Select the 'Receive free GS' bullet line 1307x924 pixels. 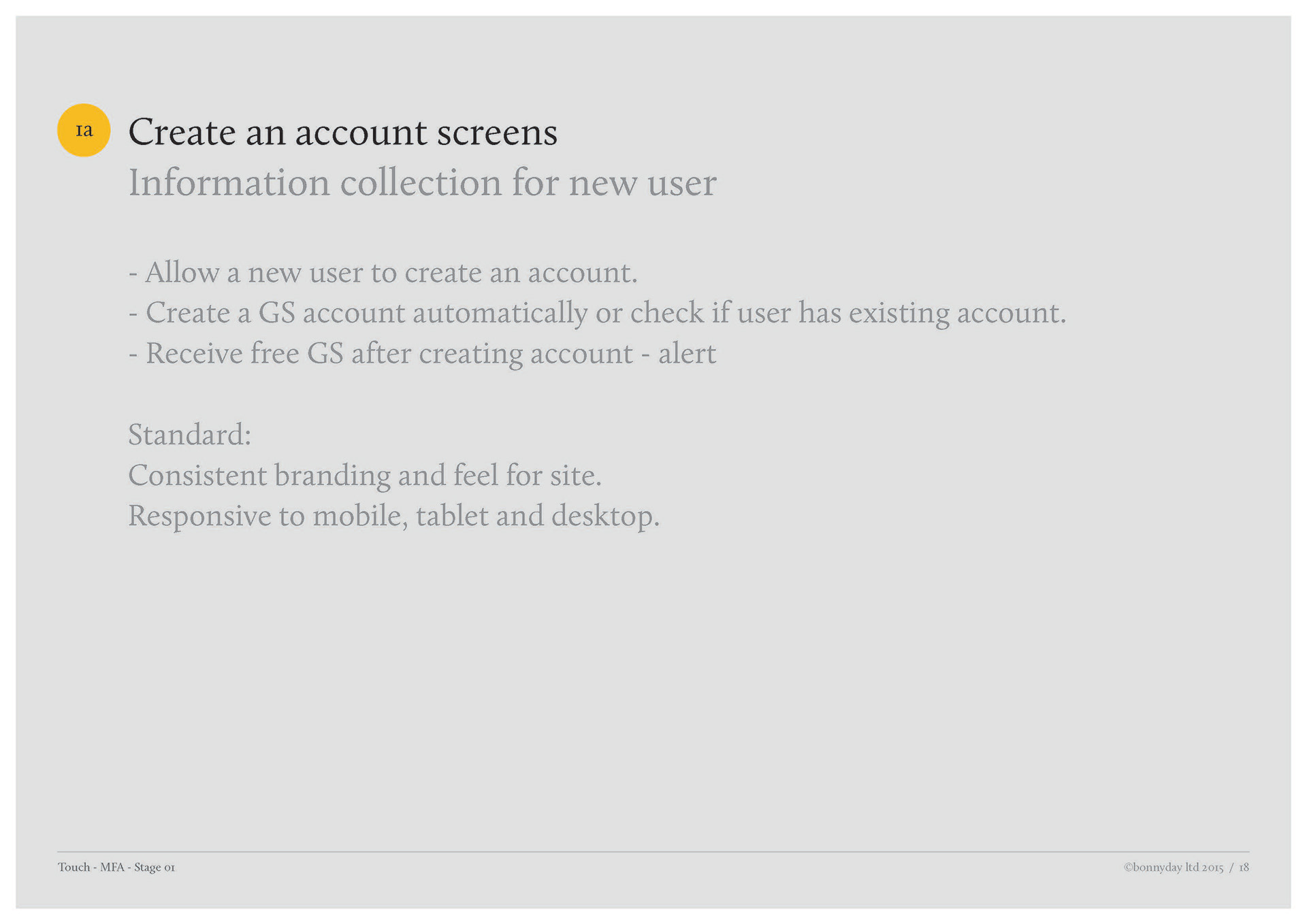click(422, 354)
